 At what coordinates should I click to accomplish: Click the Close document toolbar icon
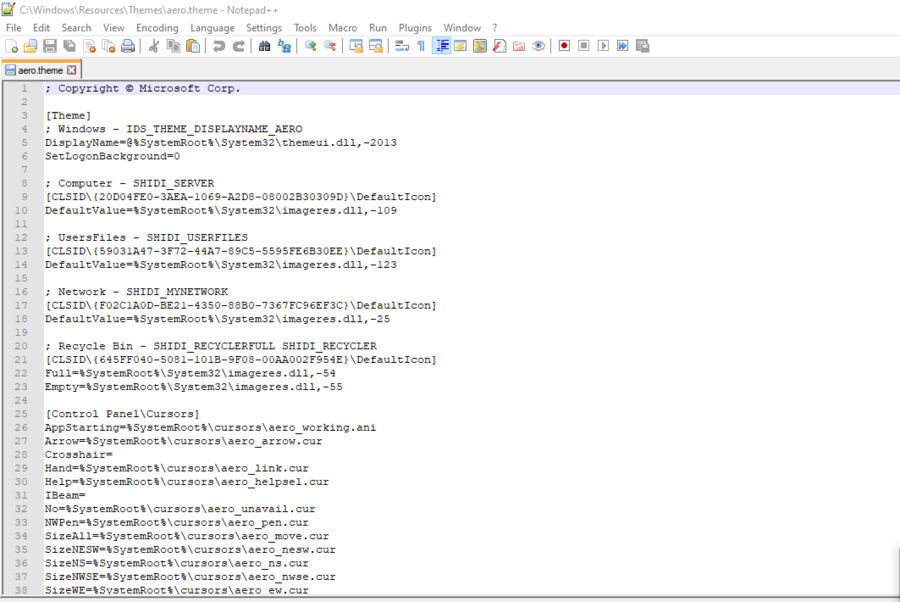(89, 46)
